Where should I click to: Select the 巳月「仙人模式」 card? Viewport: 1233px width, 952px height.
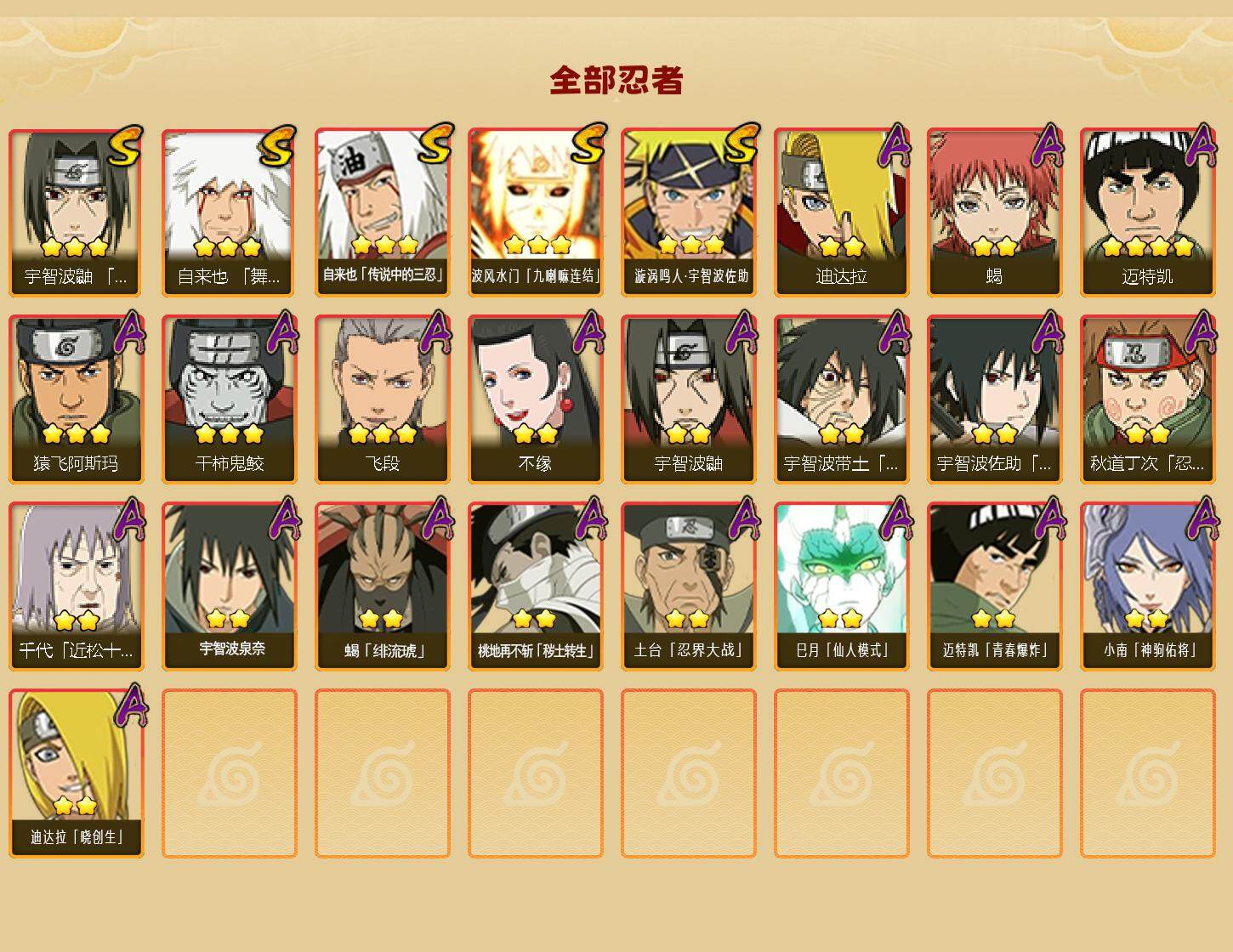[842, 586]
